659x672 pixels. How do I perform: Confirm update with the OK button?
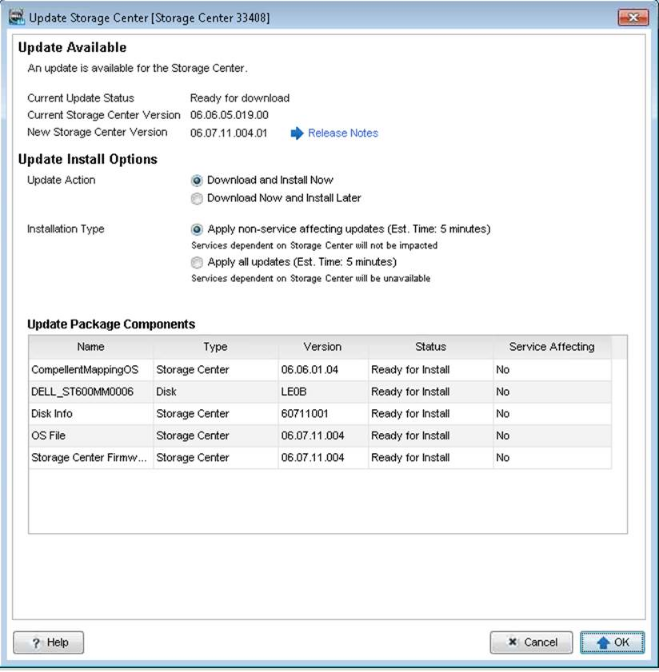point(612,642)
